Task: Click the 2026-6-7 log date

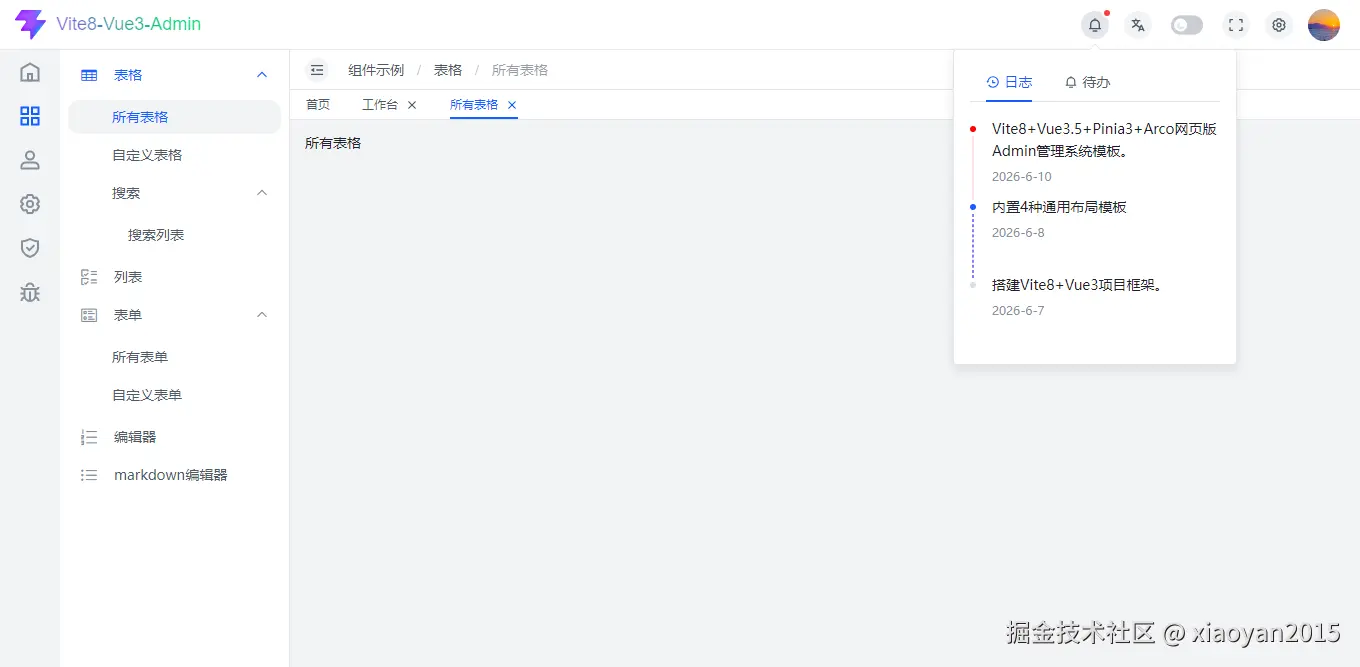Action: (x=1018, y=311)
